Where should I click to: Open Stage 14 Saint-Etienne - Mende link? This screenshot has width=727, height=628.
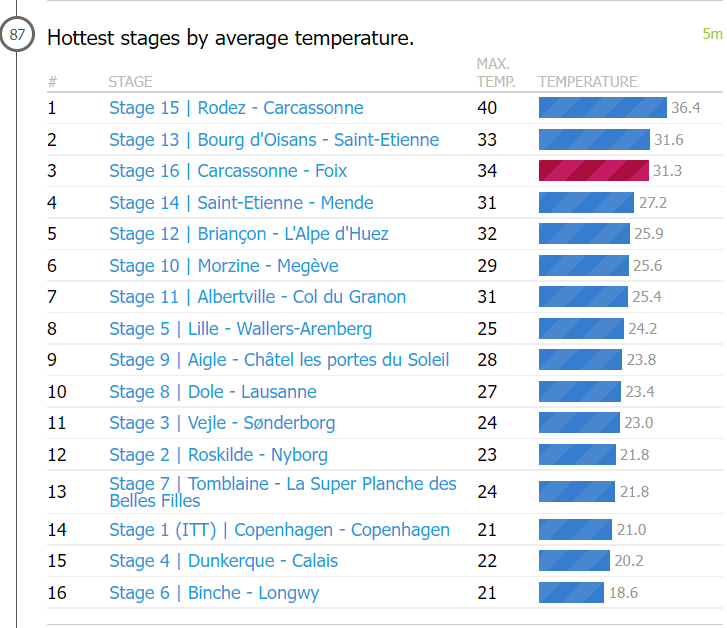tap(241, 203)
